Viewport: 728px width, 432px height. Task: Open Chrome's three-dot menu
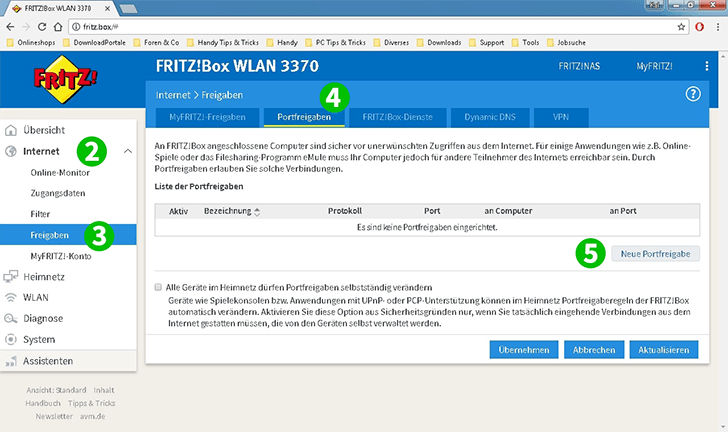coord(718,27)
